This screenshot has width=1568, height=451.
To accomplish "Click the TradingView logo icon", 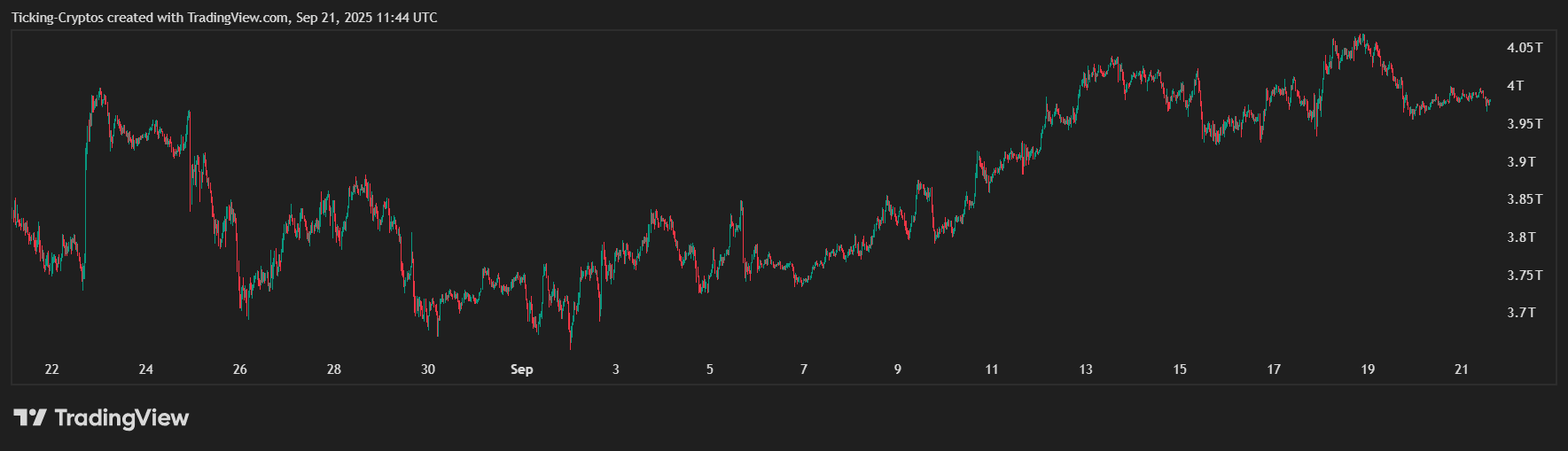I will [30, 417].
